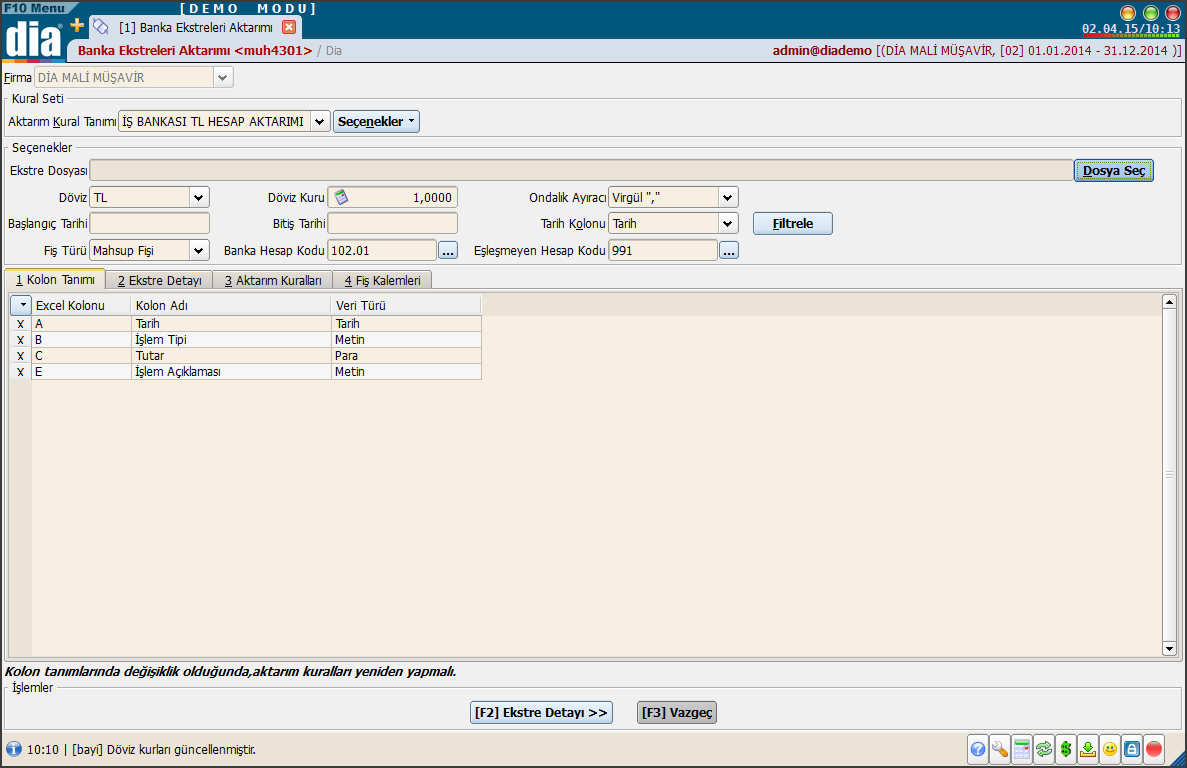This screenshot has height=768, width=1187.
Task: Open the Tarih Kolonu dropdown
Action: (x=727, y=223)
